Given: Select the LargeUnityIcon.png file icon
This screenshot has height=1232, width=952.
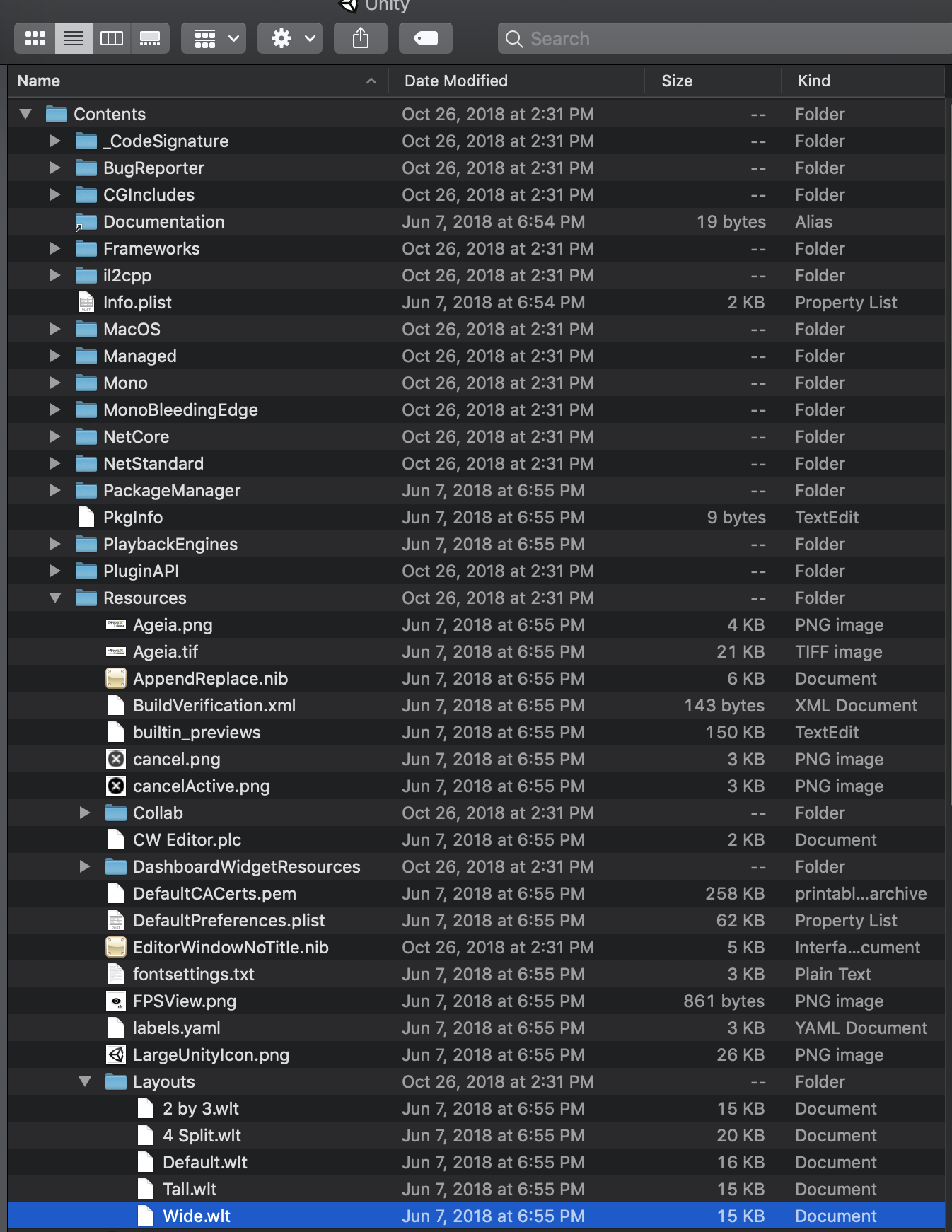Looking at the screenshot, I should tap(116, 1054).
